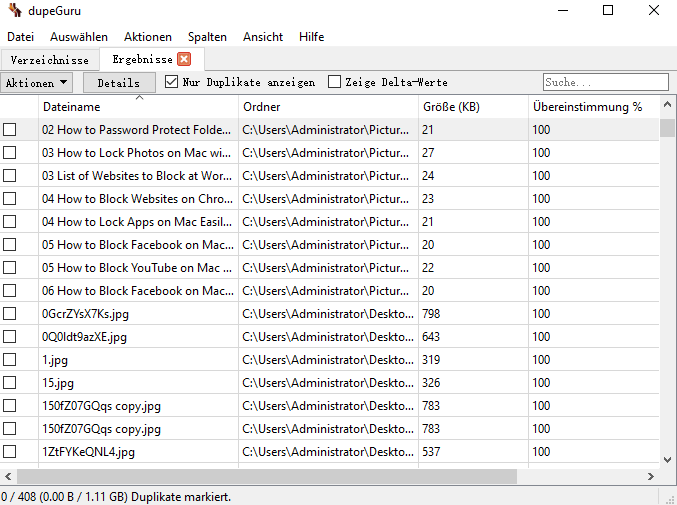Click the horizontal scrollbar right arrow
This screenshot has height=505, width=677.
coord(652,477)
